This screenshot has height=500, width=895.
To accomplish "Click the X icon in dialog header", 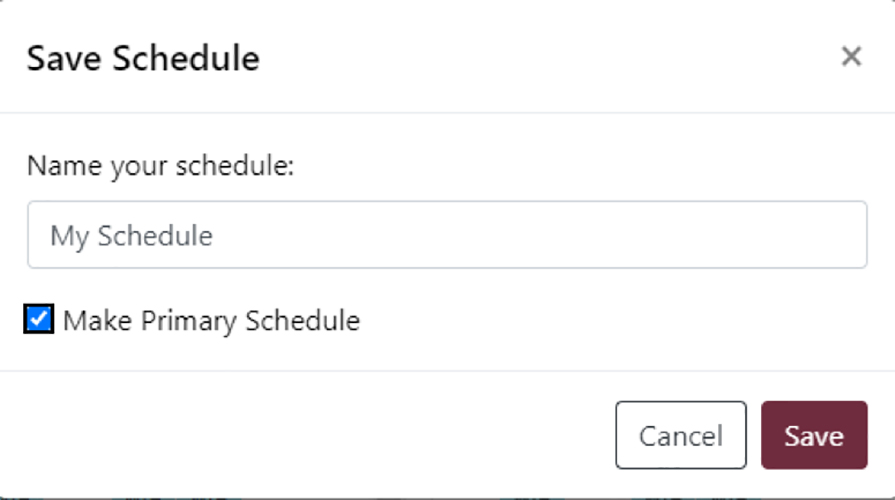I will coord(851,57).
